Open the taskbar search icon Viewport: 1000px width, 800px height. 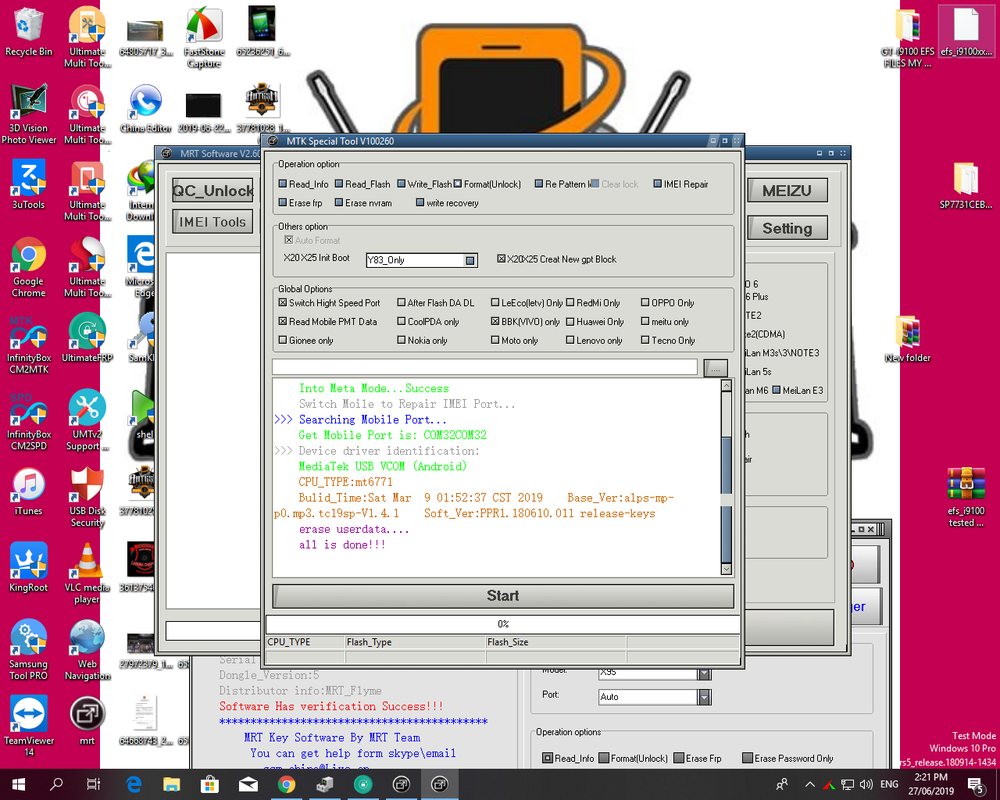pos(56,784)
